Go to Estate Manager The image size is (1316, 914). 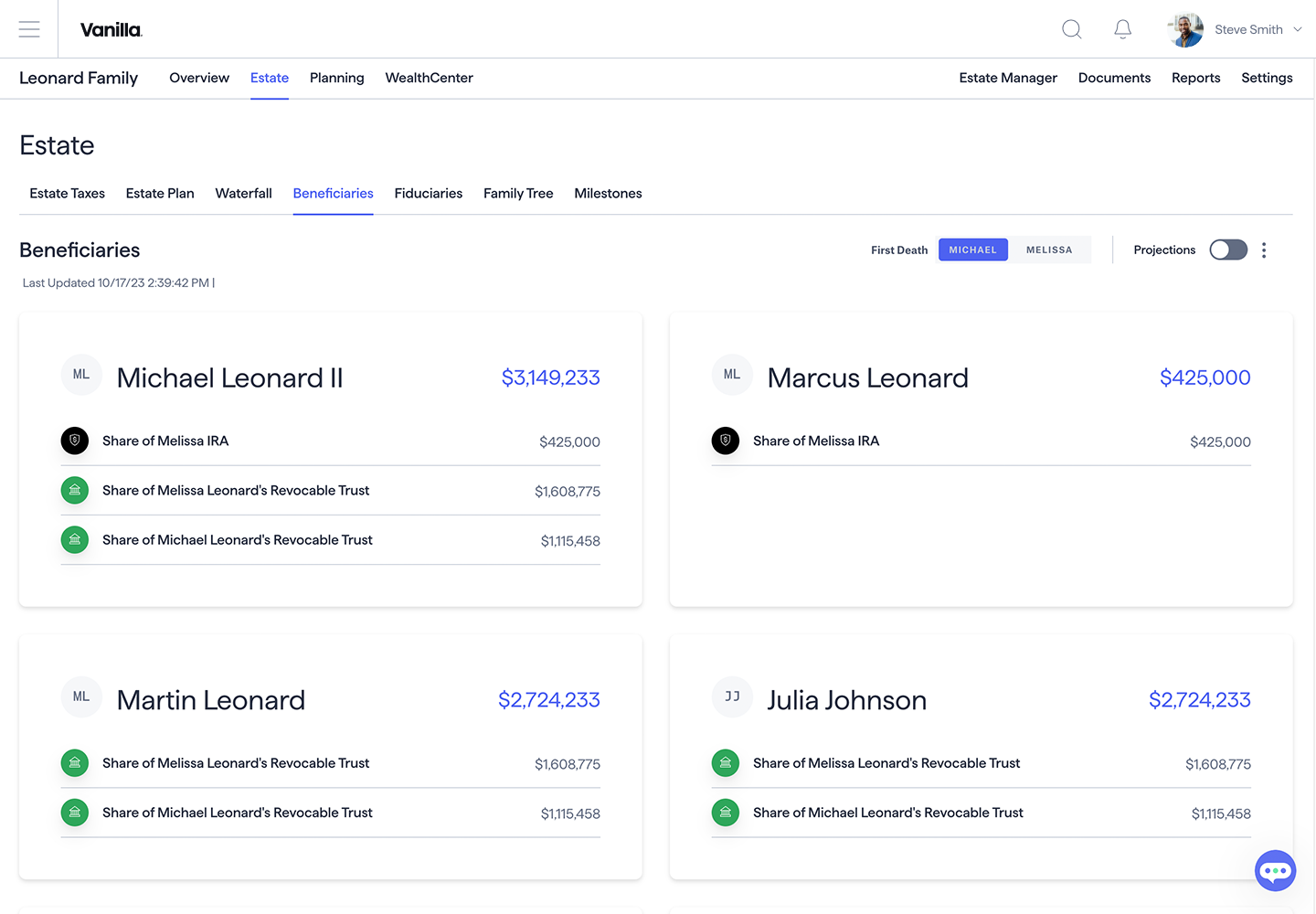pos(1008,79)
